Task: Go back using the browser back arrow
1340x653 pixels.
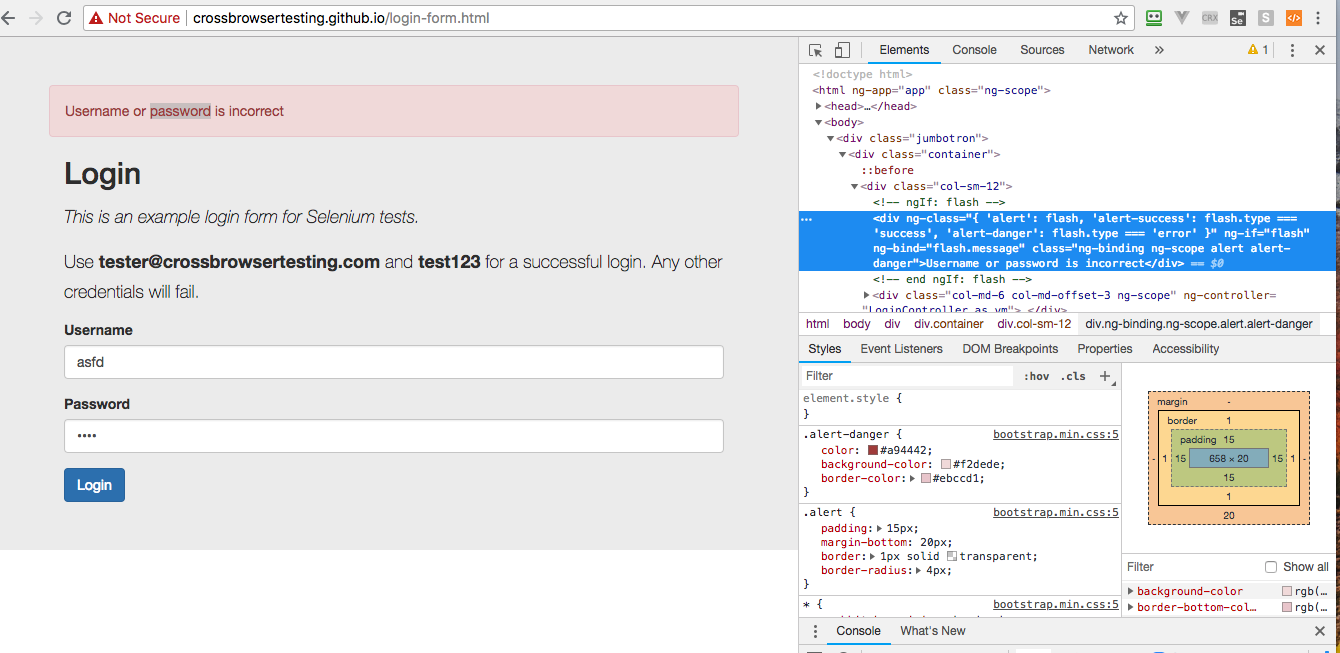Action: point(10,18)
